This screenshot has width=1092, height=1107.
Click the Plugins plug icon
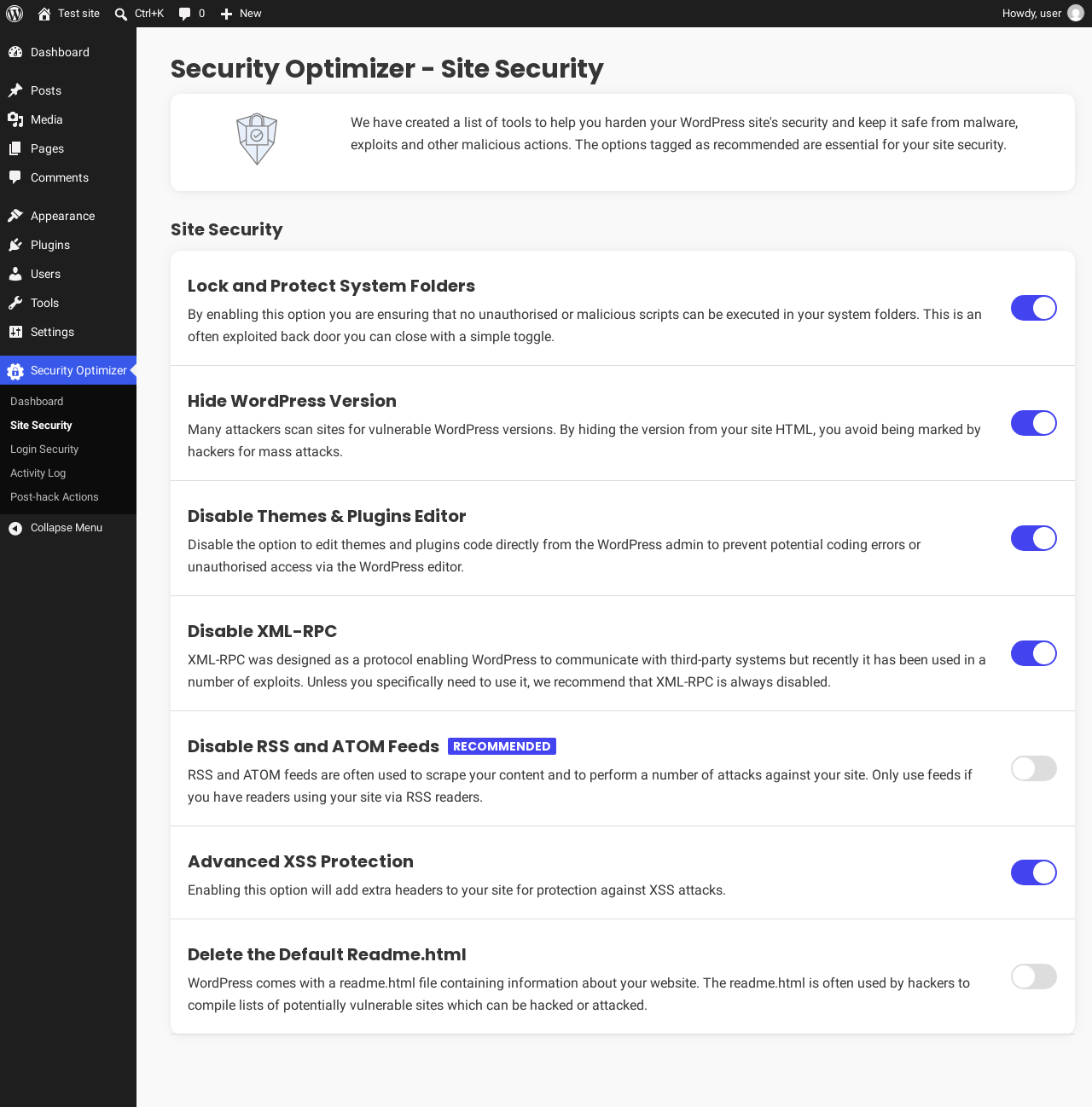(15, 245)
